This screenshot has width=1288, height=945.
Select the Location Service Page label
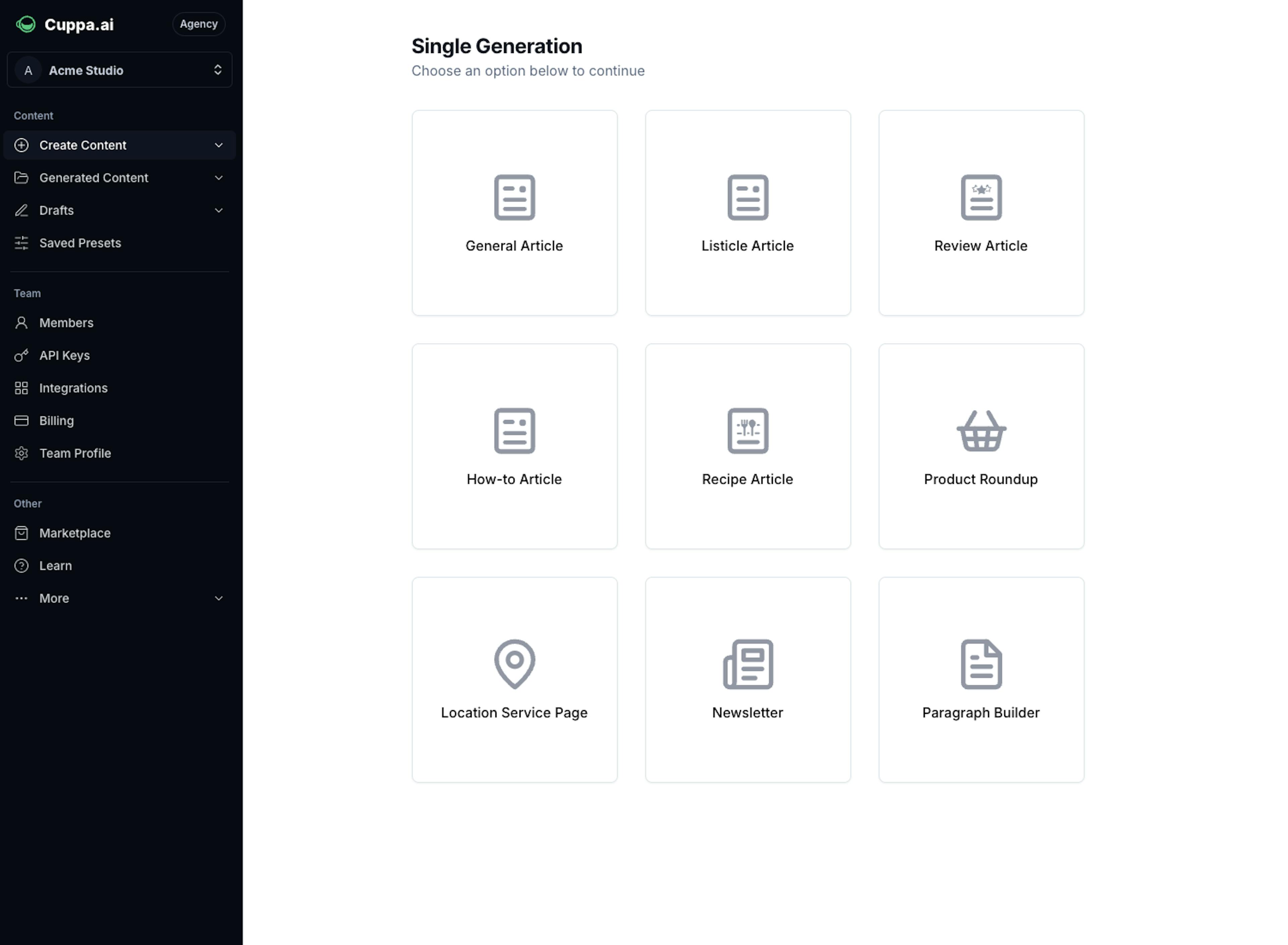(x=514, y=713)
